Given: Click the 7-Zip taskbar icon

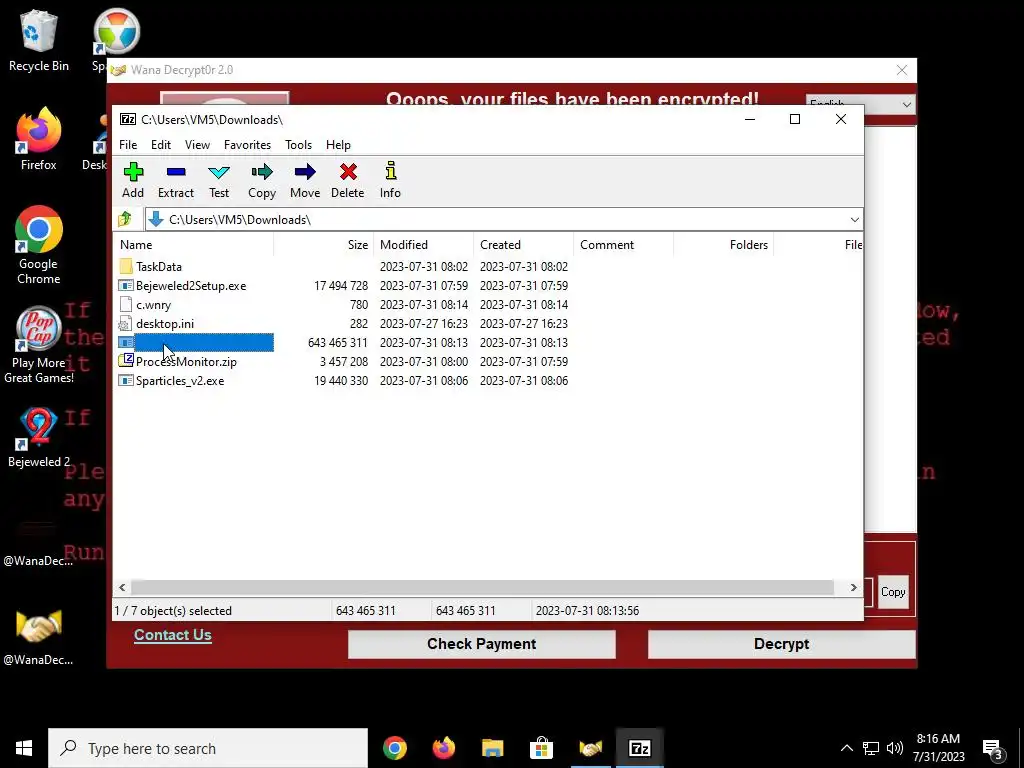Looking at the screenshot, I should [x=639, y=748].
